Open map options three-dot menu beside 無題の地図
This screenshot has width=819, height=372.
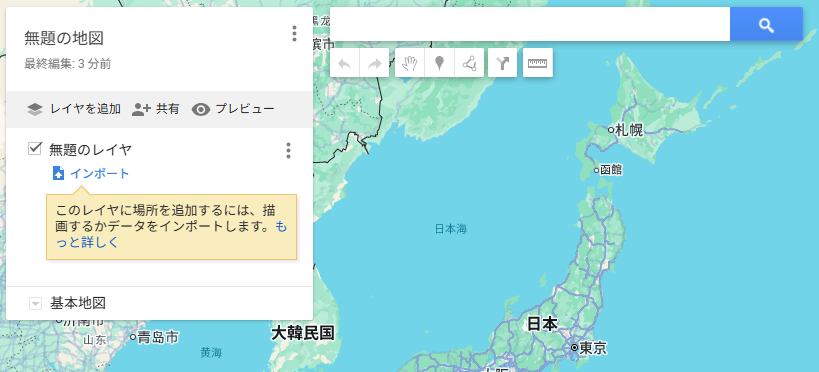point(294,33)
